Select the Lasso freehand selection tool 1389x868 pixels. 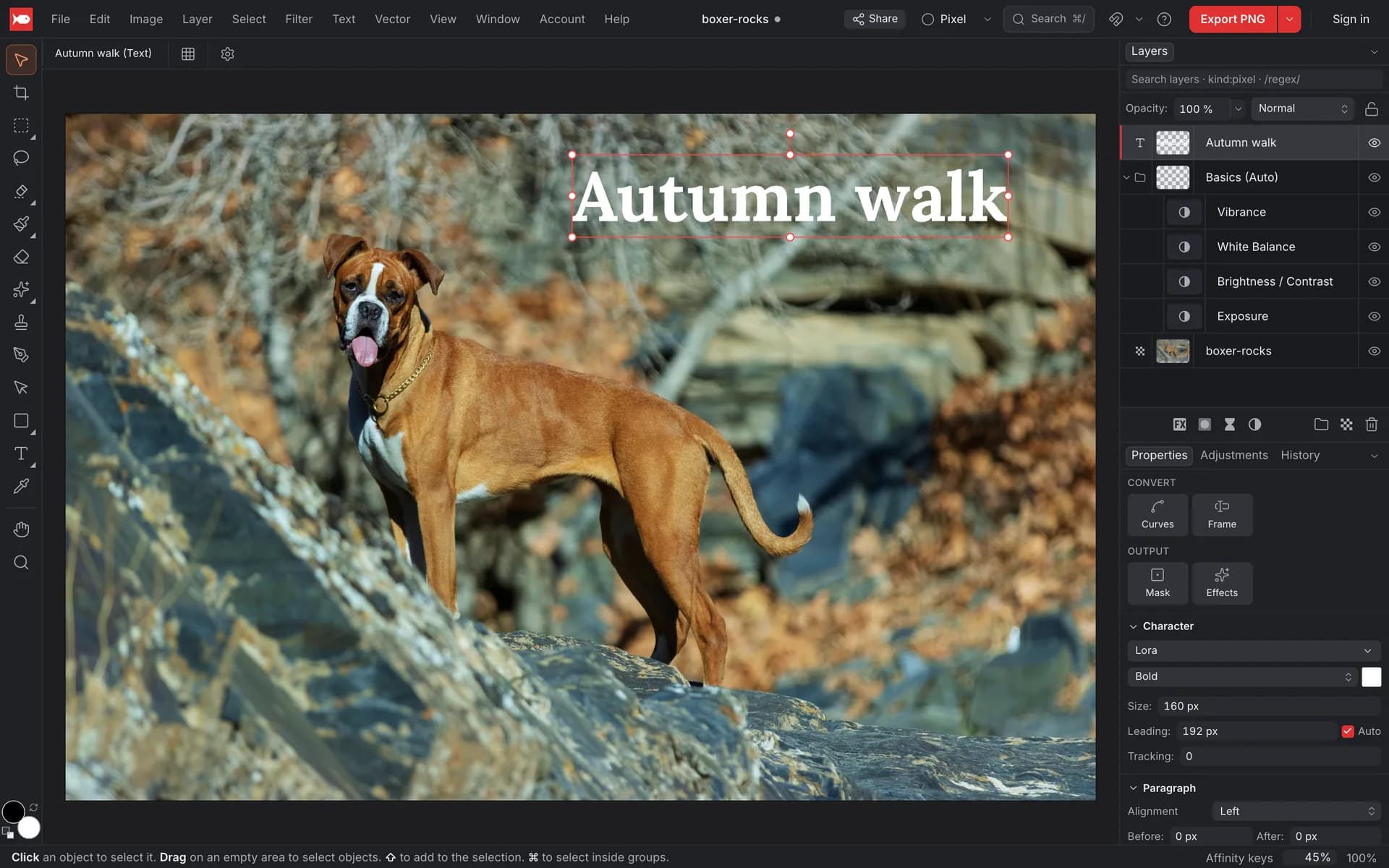(x=21, y=158)
